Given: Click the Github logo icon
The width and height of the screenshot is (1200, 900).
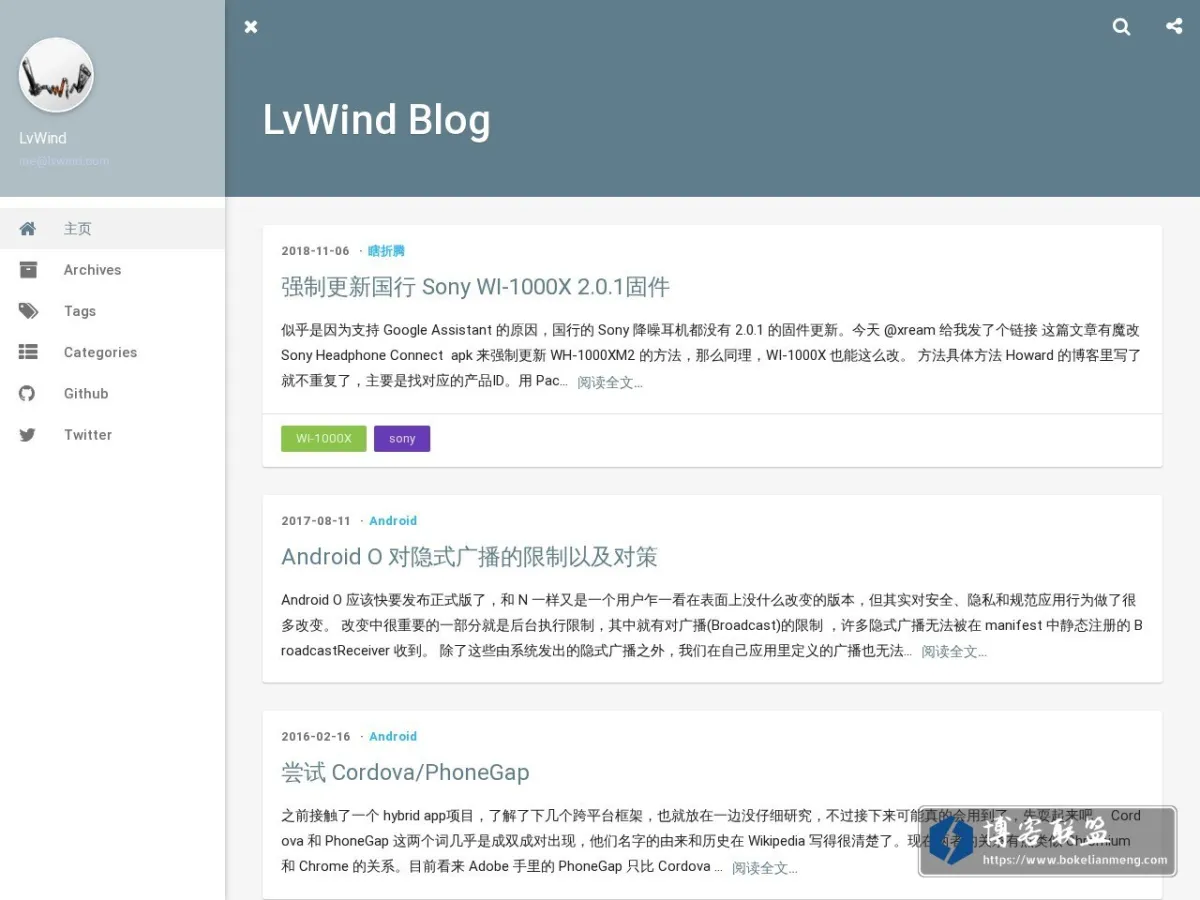Looking at the screenshot, I should [27, 393].
